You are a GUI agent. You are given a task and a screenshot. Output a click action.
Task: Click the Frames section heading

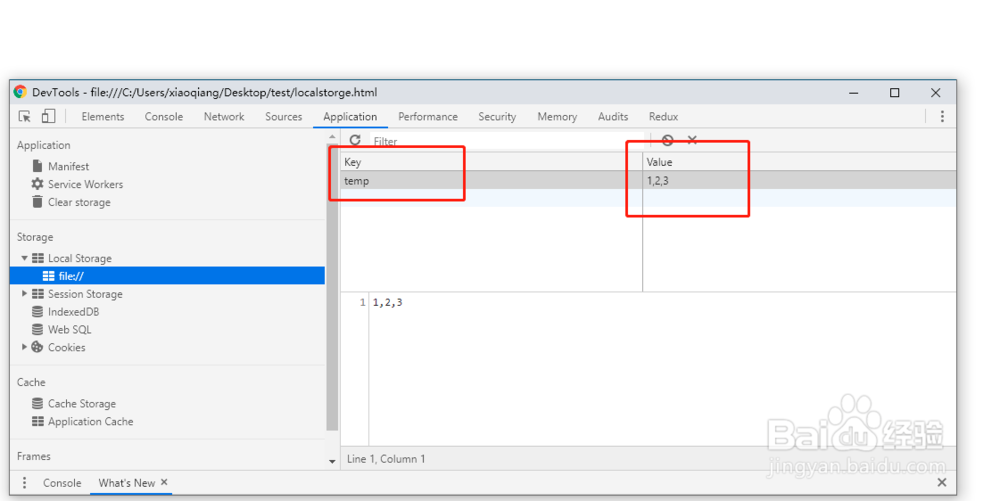pos(34,456)
